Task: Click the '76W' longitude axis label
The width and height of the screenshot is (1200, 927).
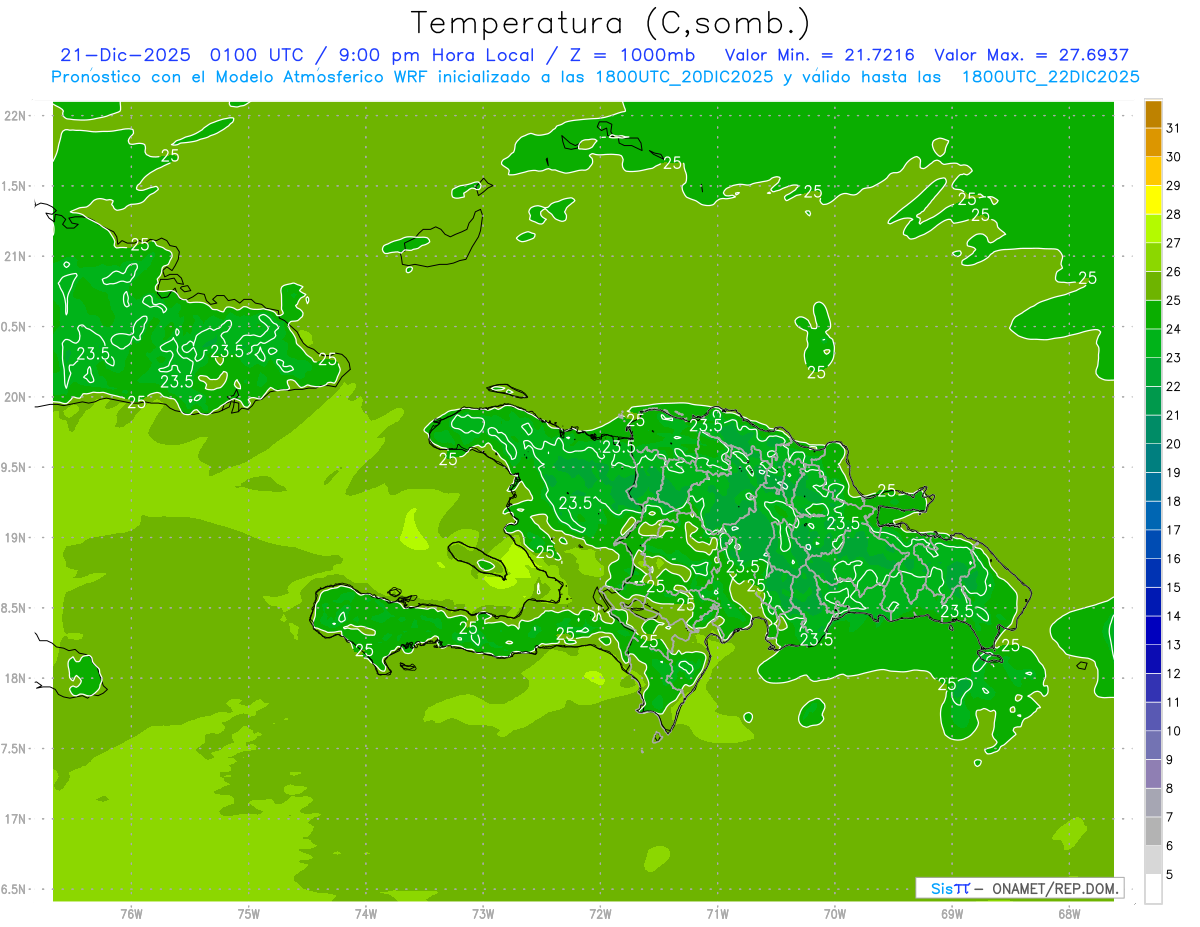Action: 131,913
